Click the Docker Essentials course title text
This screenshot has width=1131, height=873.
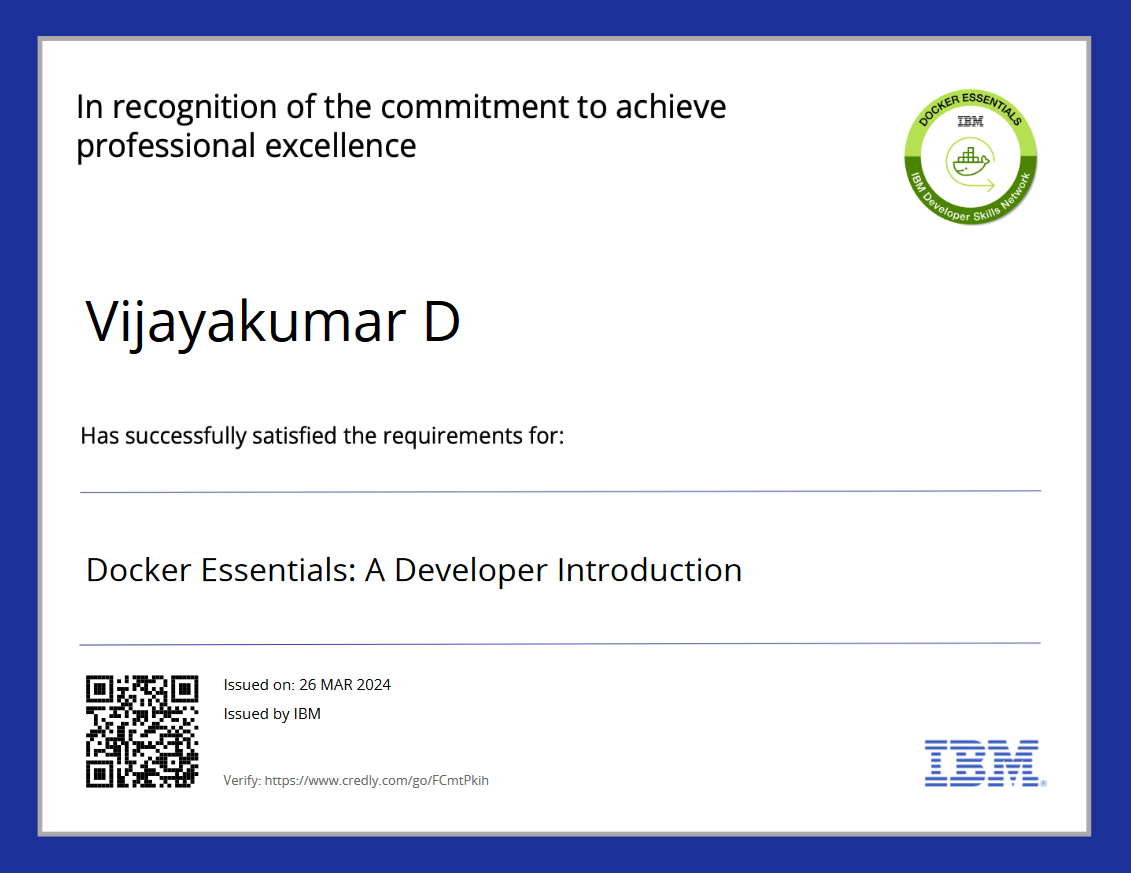pyautogui.click(x=414, y=569)
